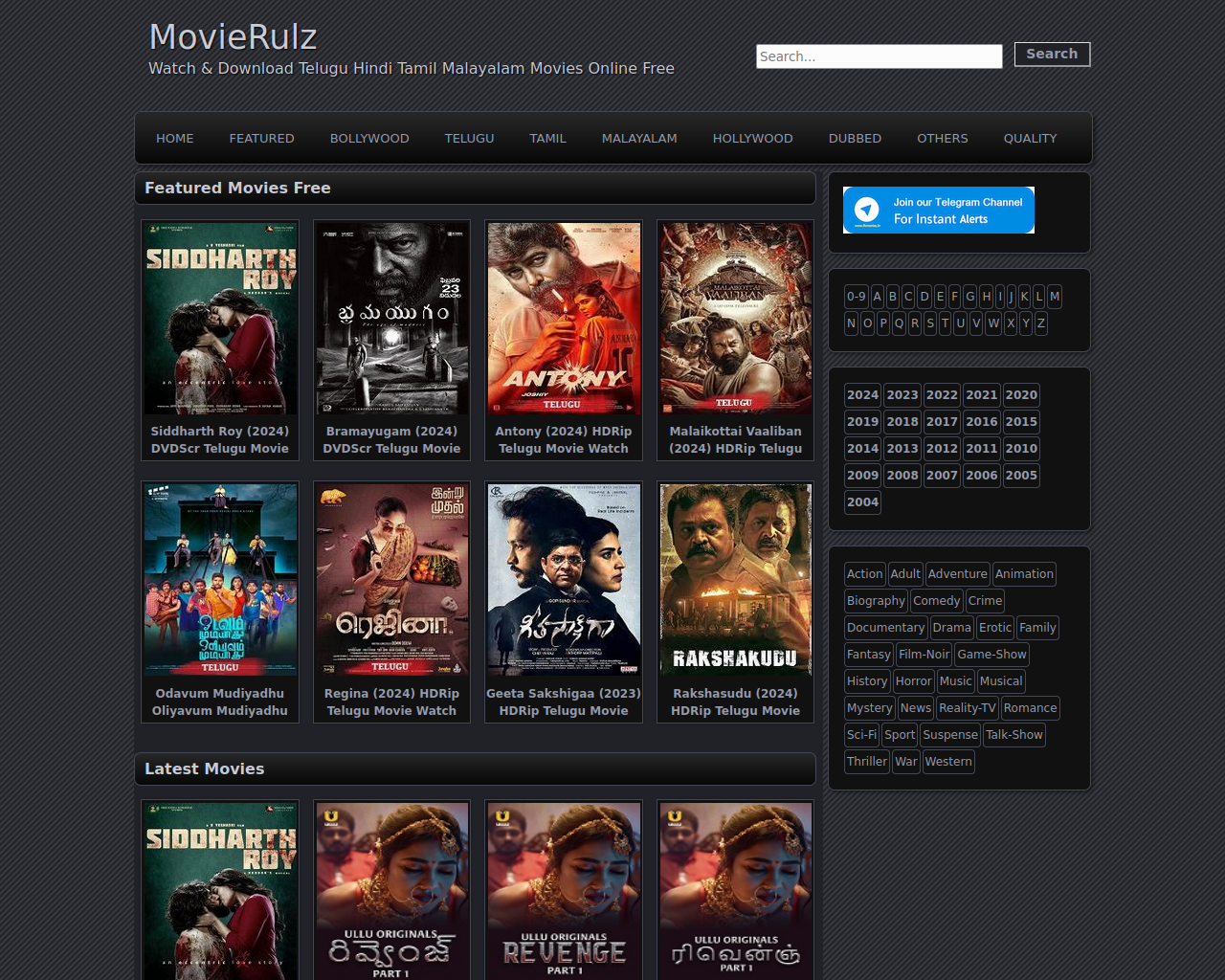
Task: Browse movies starting with letter M
Action: point(1055,297)
